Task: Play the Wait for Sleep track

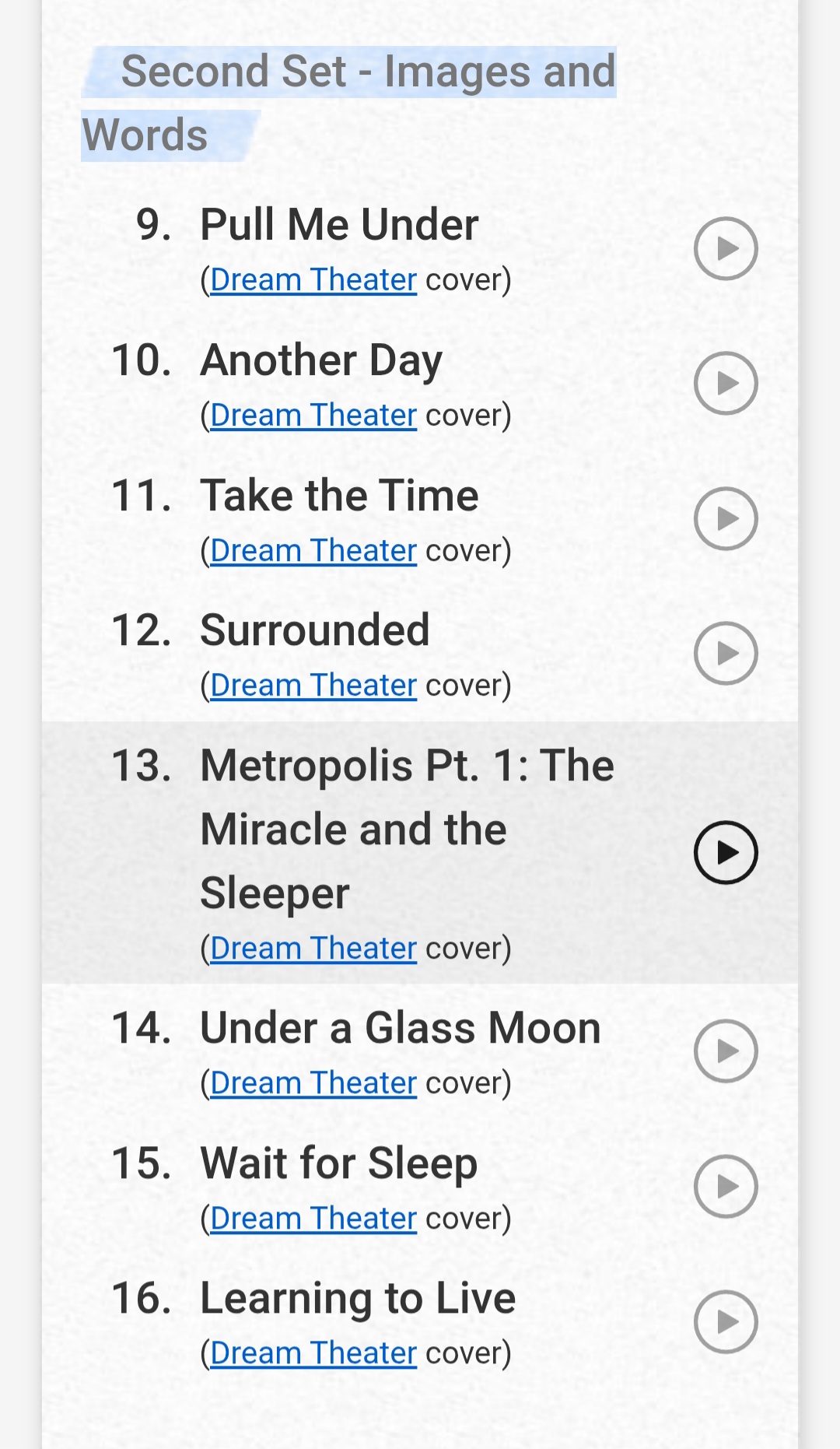Action: [726, 1186]
